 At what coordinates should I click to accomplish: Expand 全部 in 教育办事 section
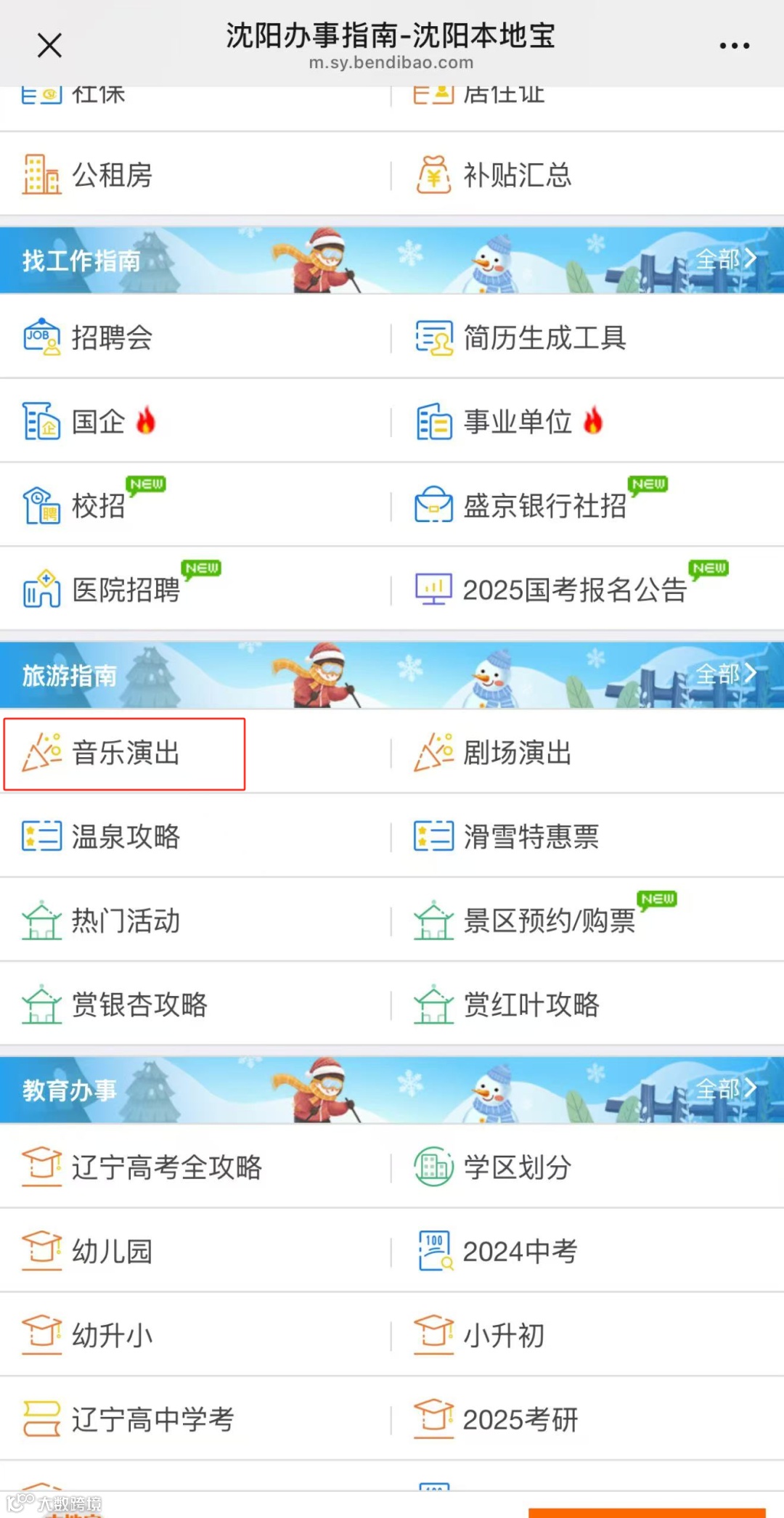click(x=726, y=1088)
